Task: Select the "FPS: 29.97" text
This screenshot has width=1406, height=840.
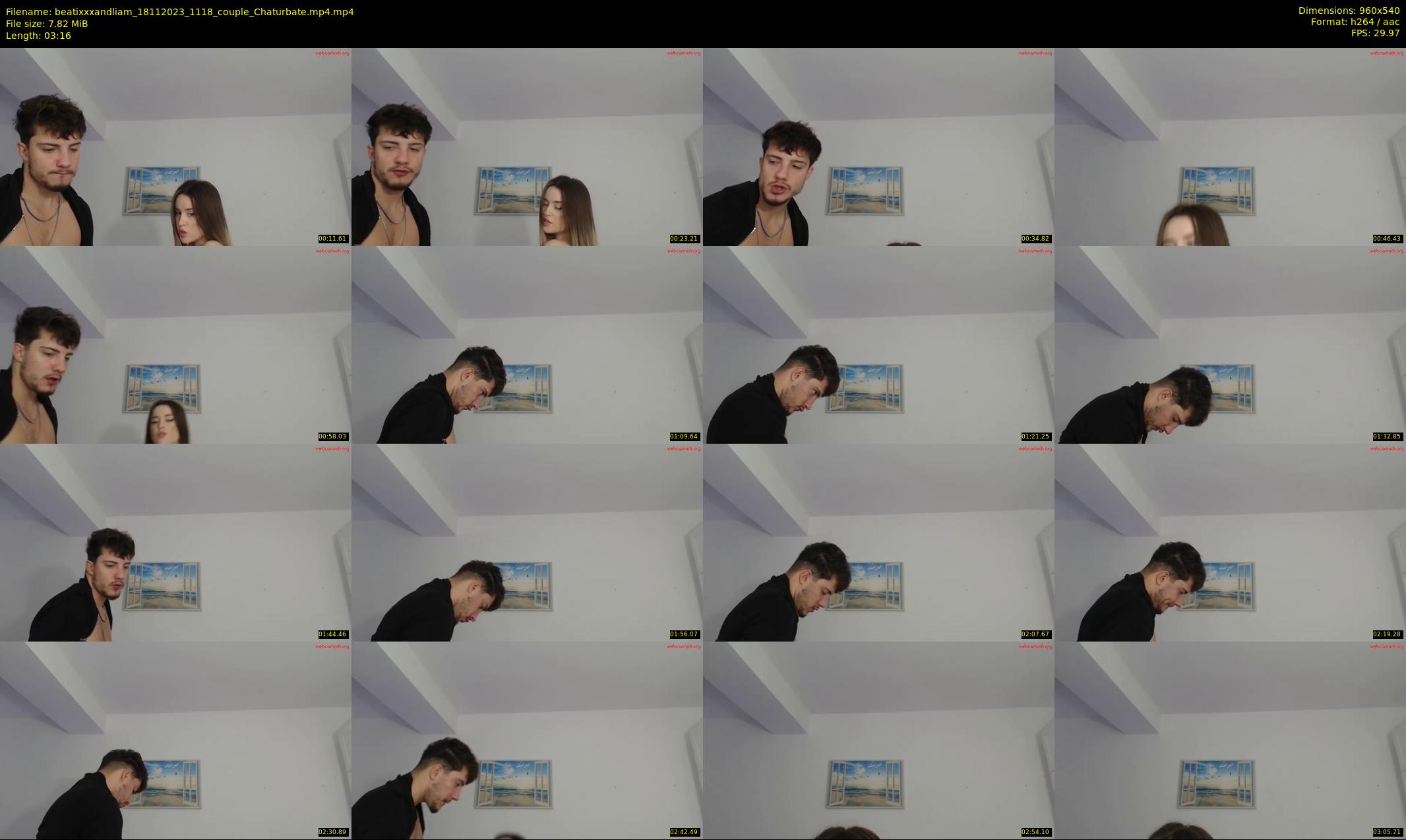Action: click(1375, 33)
